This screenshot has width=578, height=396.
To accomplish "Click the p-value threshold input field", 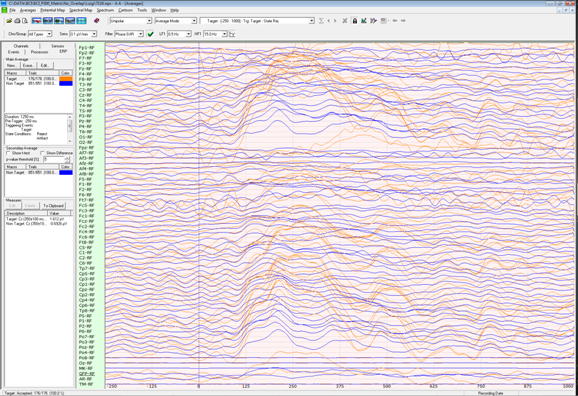I will point(54,159).
